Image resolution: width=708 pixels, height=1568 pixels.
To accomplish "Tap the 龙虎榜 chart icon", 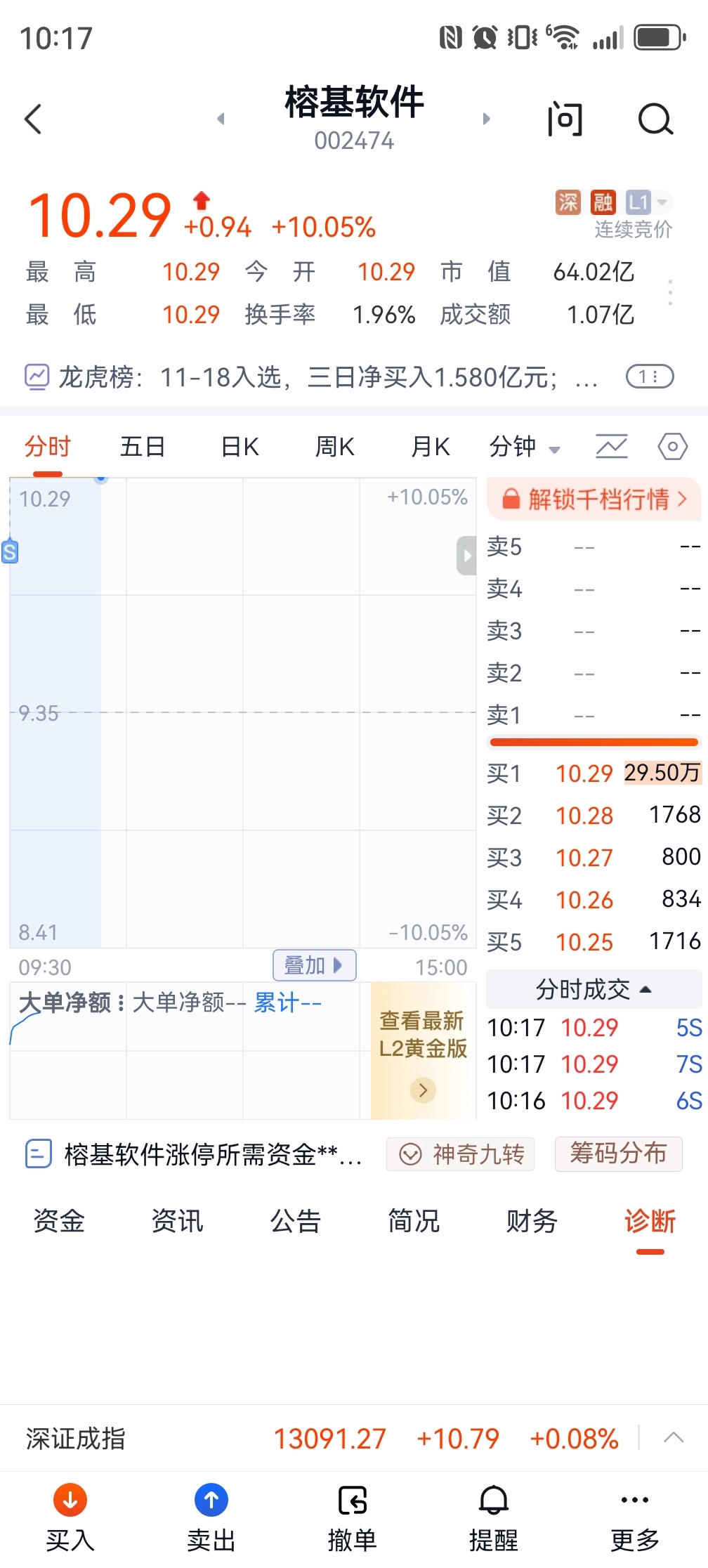I will 37,377.
